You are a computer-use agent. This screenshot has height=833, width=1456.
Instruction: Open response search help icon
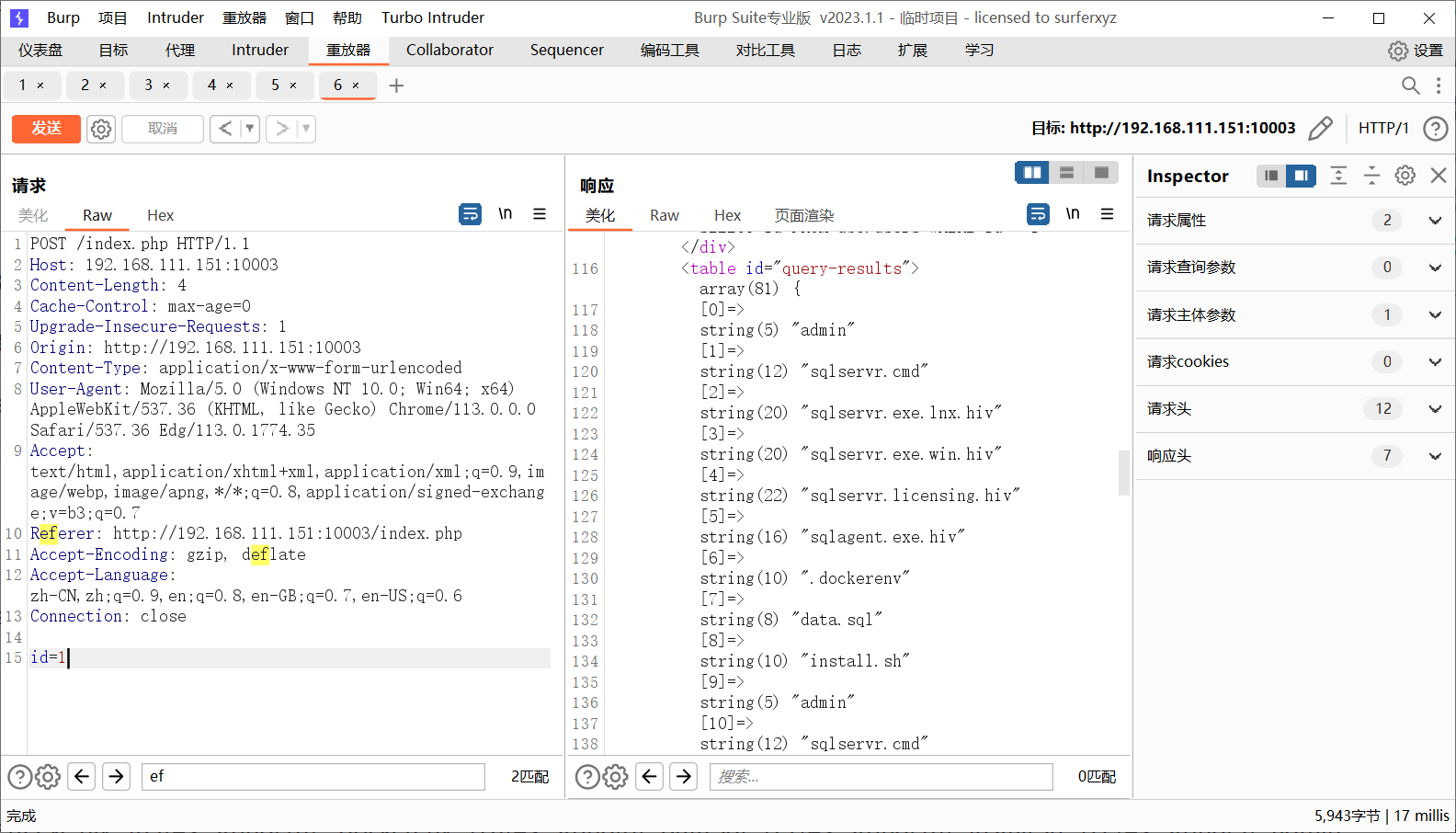point(587,777)
